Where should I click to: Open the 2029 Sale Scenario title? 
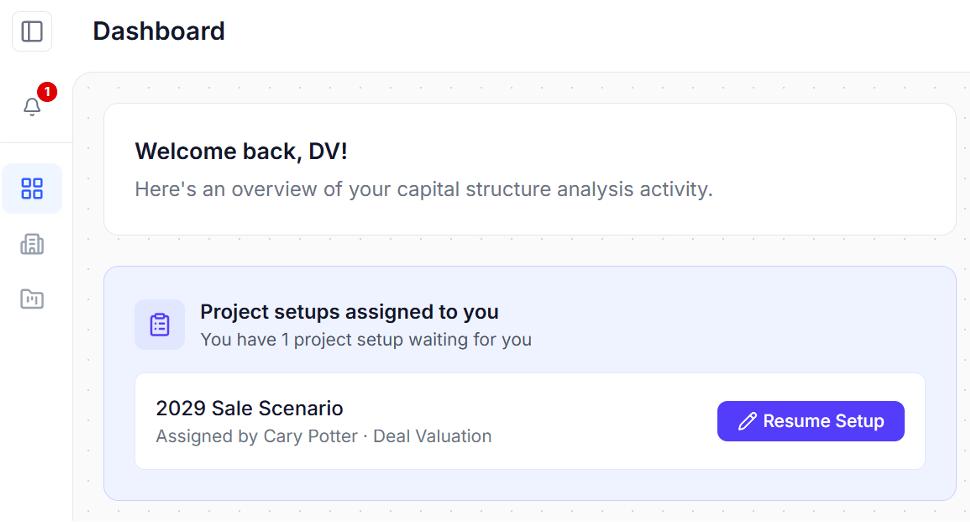(249, 408)
